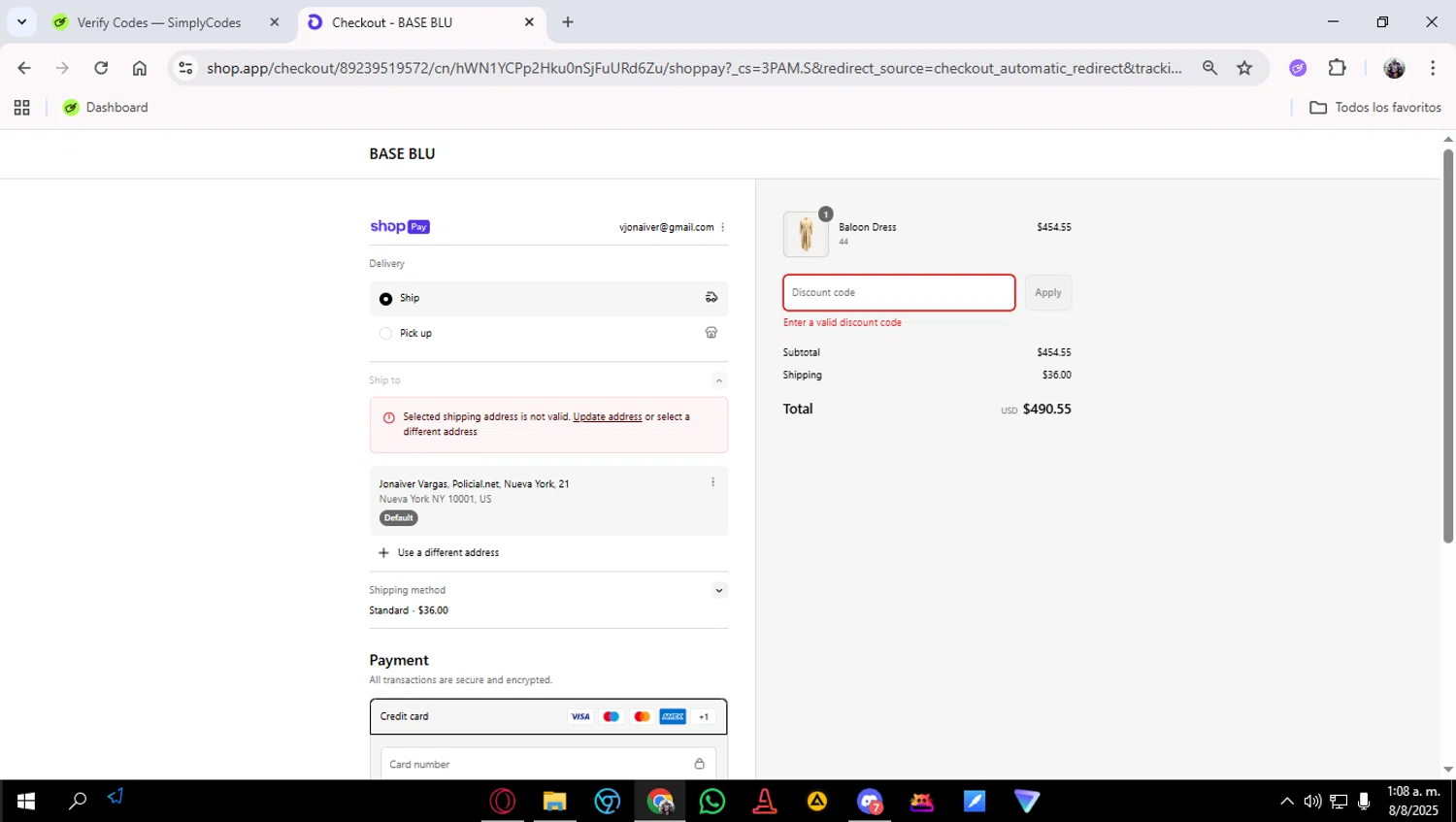This screenshot has height=822, width=1456.
Task: Open the apps grid in bookmarks bar
Action: [21, 108]
